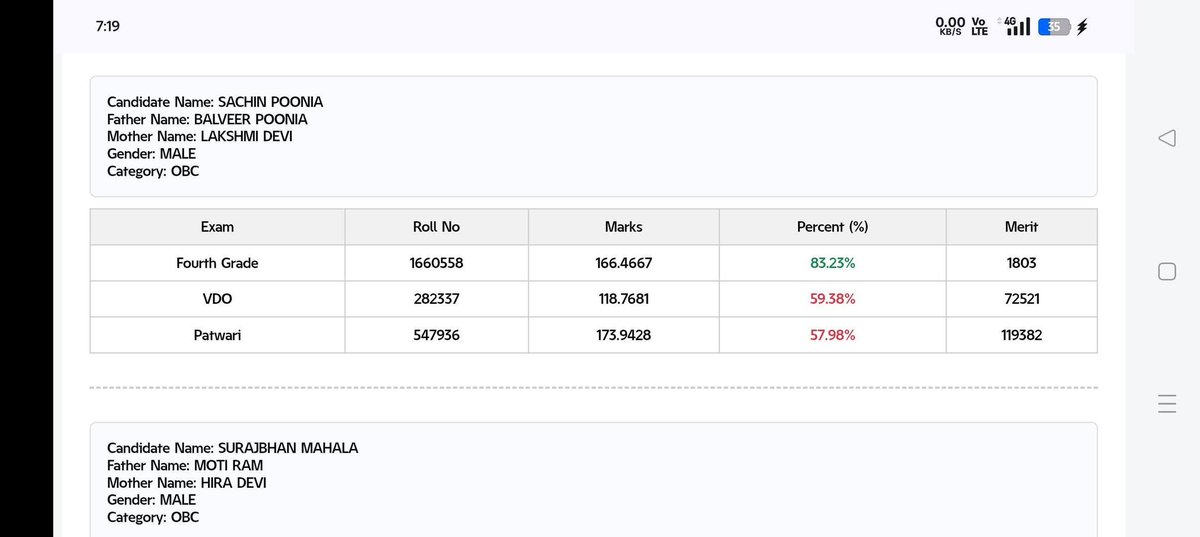The image size is (1200, 537).
Task: Click the Merit column header
Action: [1021, 227]
